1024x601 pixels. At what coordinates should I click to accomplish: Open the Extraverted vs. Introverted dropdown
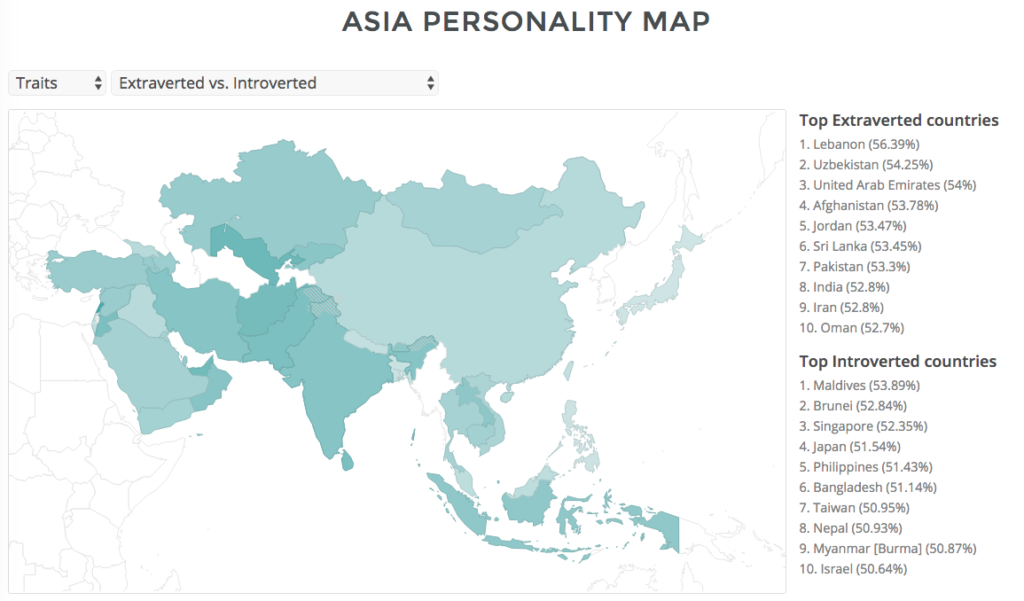point(275,82)
